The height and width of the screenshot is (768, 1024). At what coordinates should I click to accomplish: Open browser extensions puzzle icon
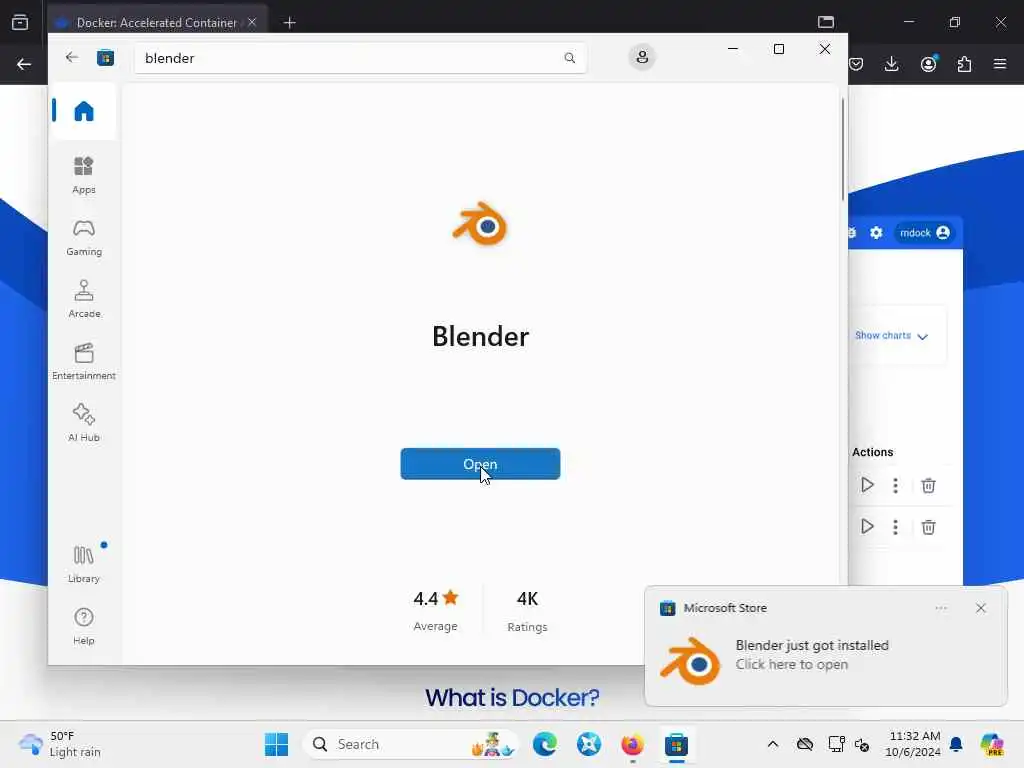click(x=964, y=64)
